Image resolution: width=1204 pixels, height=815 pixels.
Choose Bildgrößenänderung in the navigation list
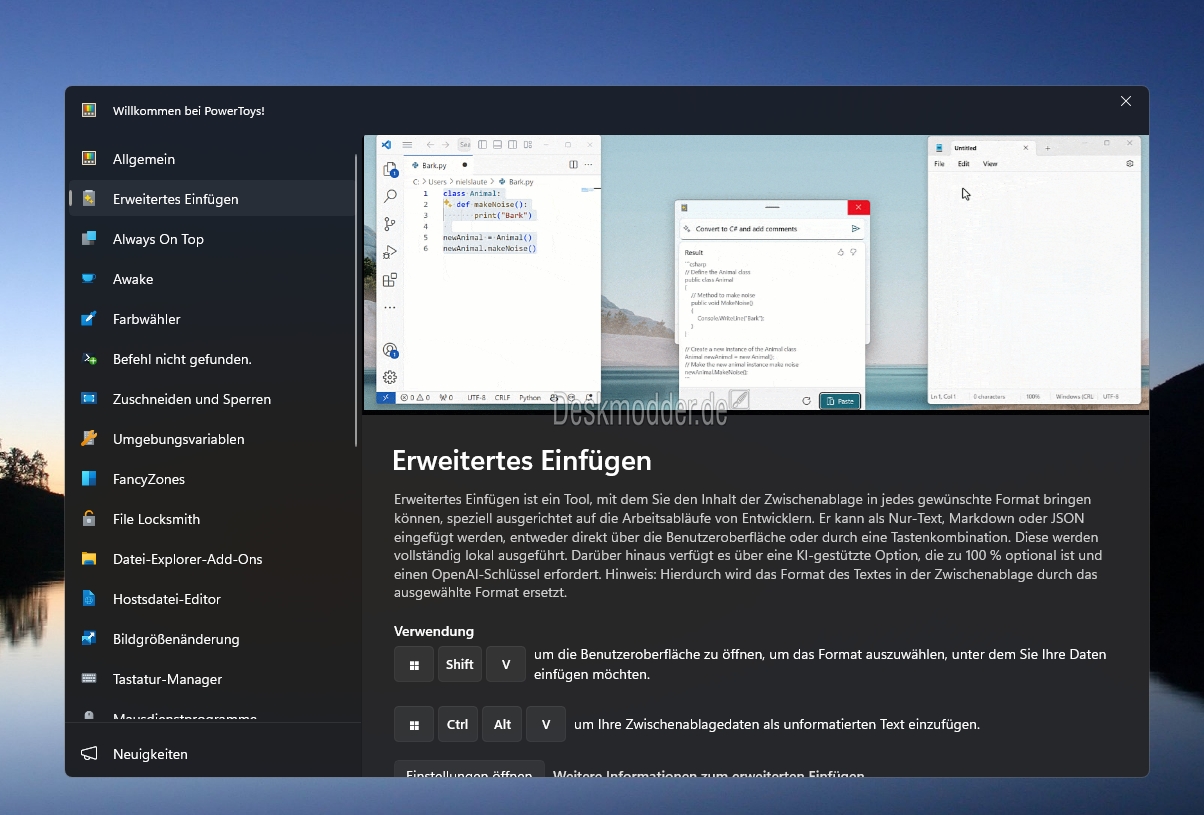point(211,639)
